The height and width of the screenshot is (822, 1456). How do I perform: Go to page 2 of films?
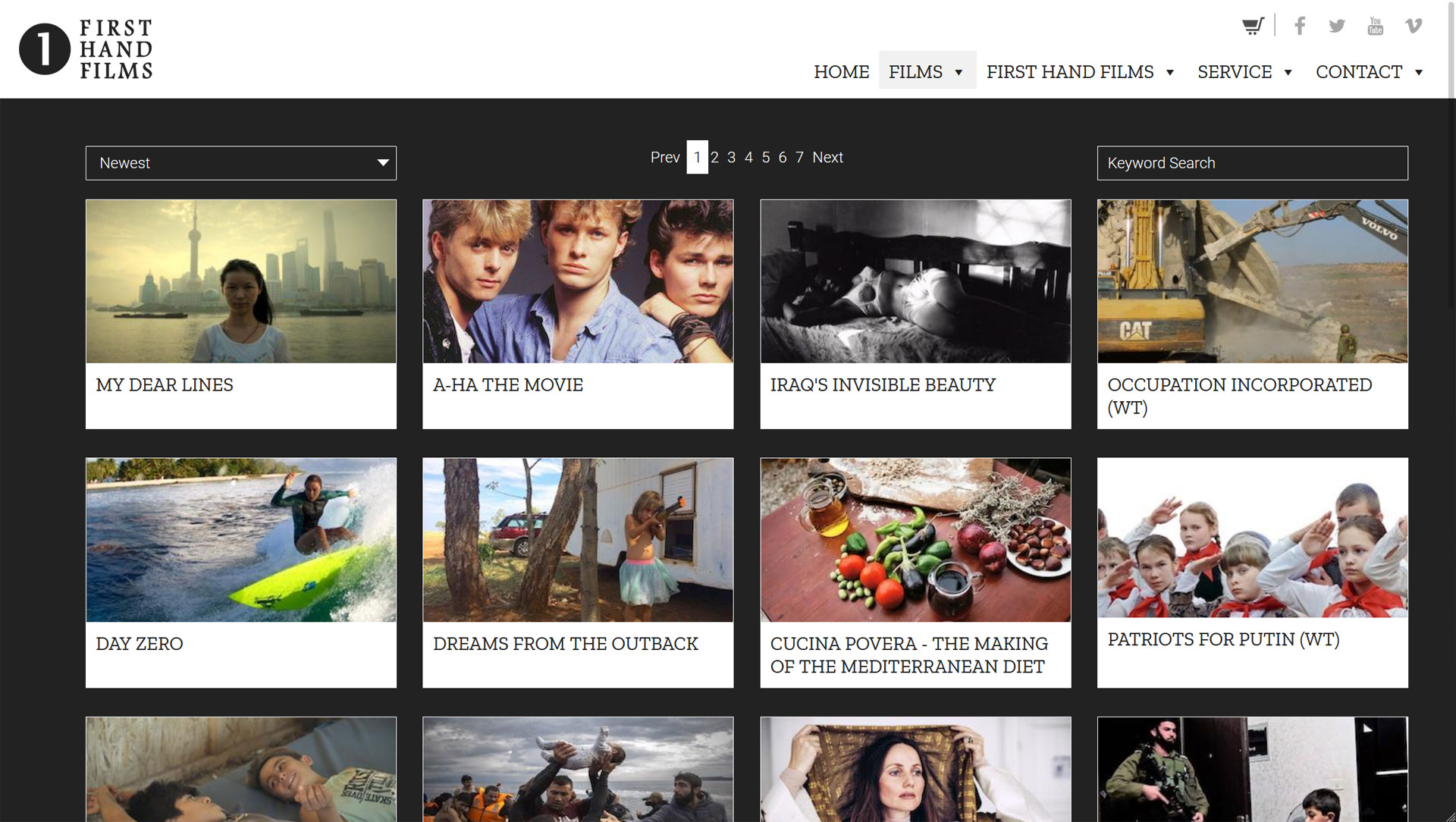714,157
